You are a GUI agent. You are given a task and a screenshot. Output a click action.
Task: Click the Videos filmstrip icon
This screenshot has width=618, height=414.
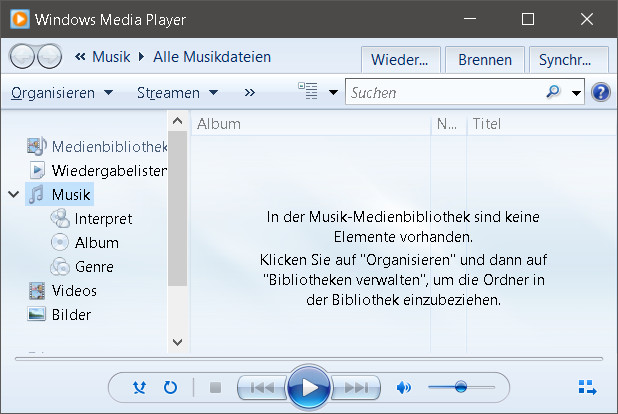(37, 291)
